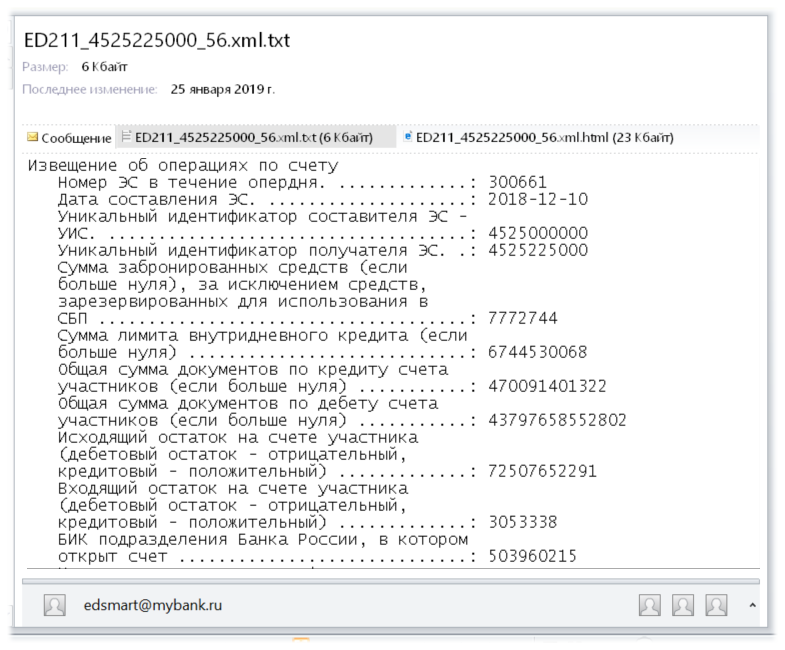Image resolution: width=785 pixels, height=650 pixels.
Task: Click the divider bar above the sender pane
Action: (390, 579)
